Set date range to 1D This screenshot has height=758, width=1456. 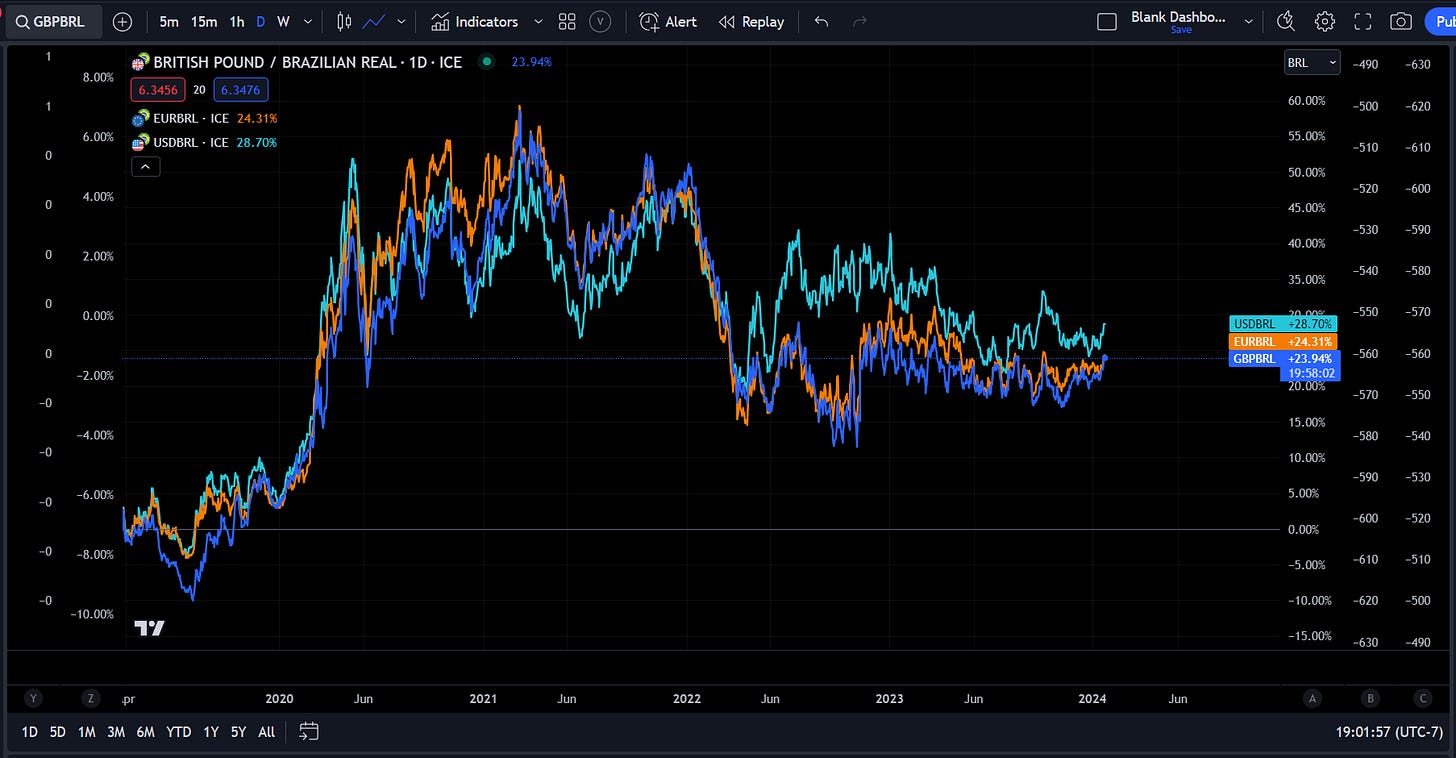coord(30,732)
